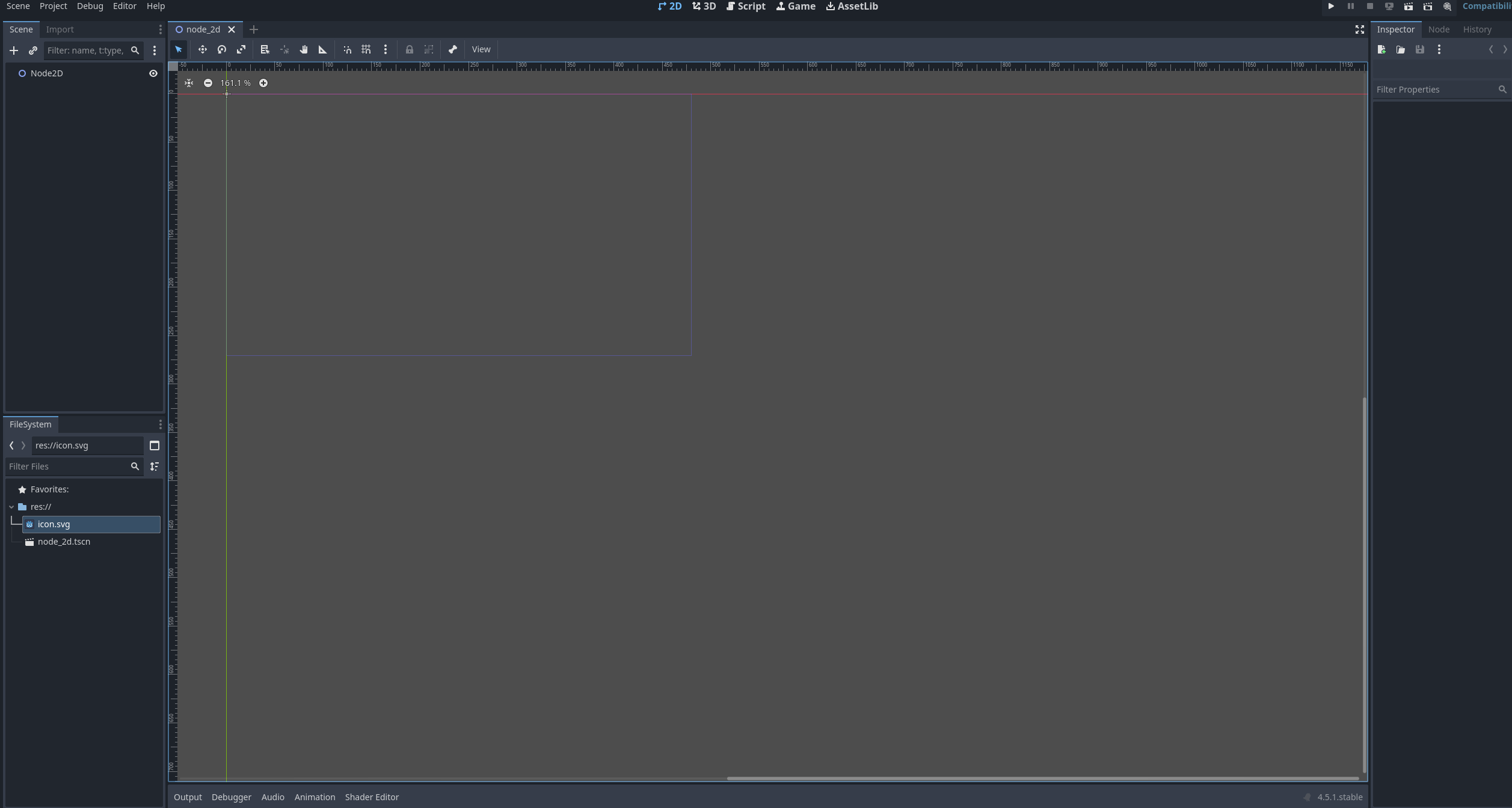1512x808 pixels.
Task: Switch to the Import tab
Action: [x=60, y=29]
